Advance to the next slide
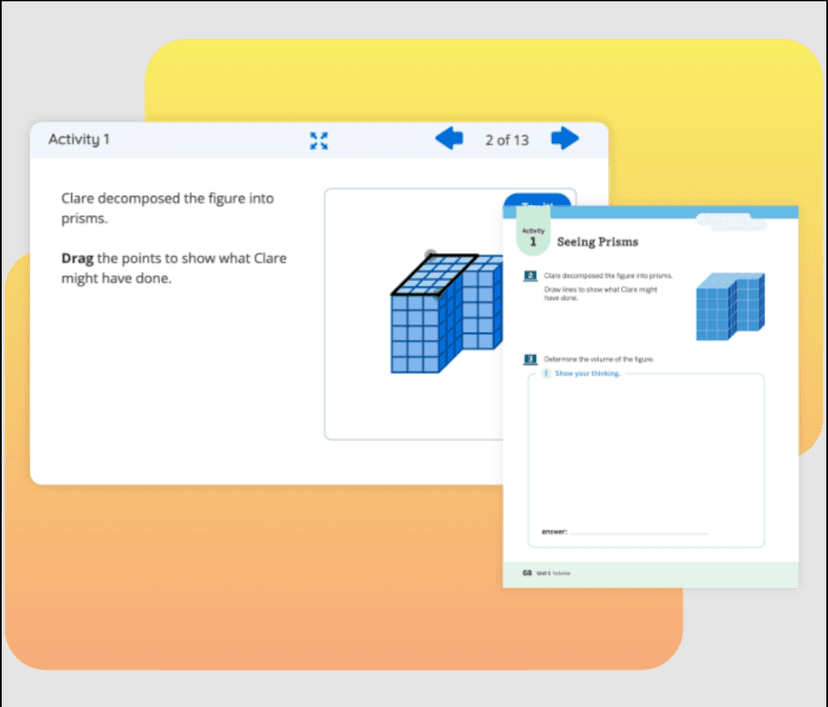 click(565, 139)
